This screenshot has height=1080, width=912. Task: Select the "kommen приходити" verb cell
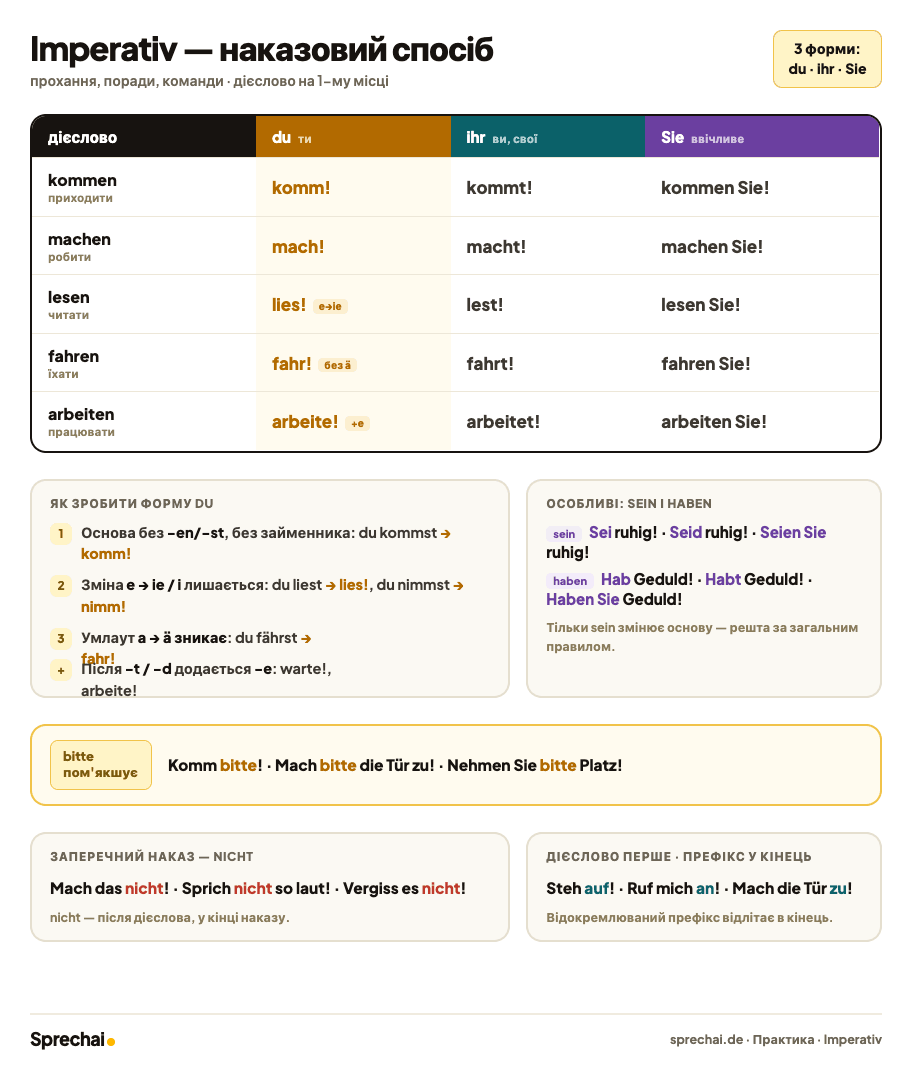coord(144,187)
